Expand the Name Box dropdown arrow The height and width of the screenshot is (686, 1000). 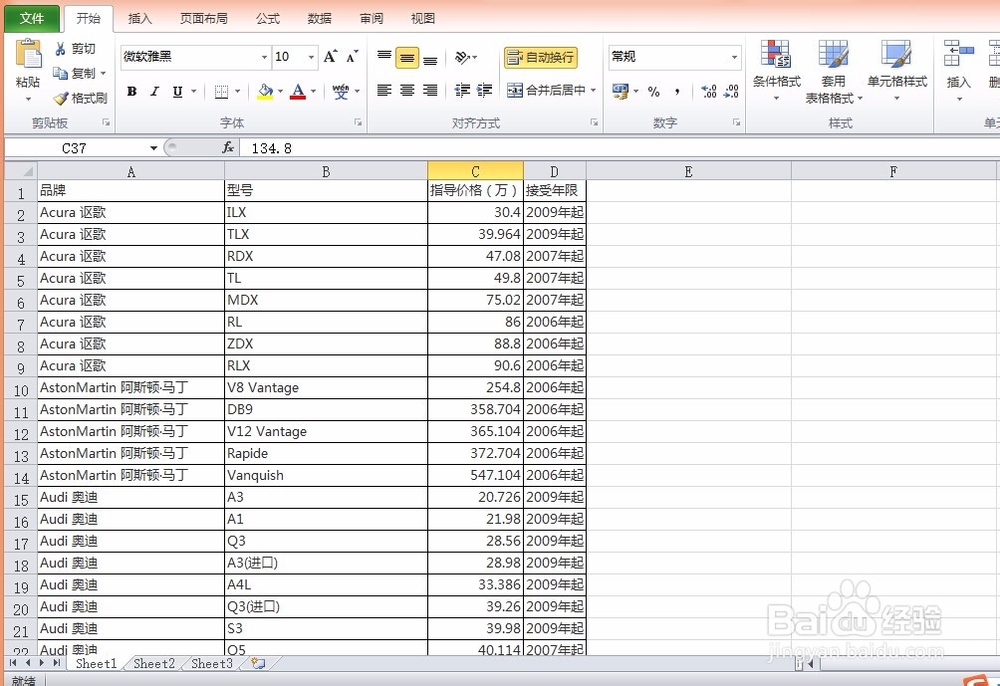tap(153, 149)
